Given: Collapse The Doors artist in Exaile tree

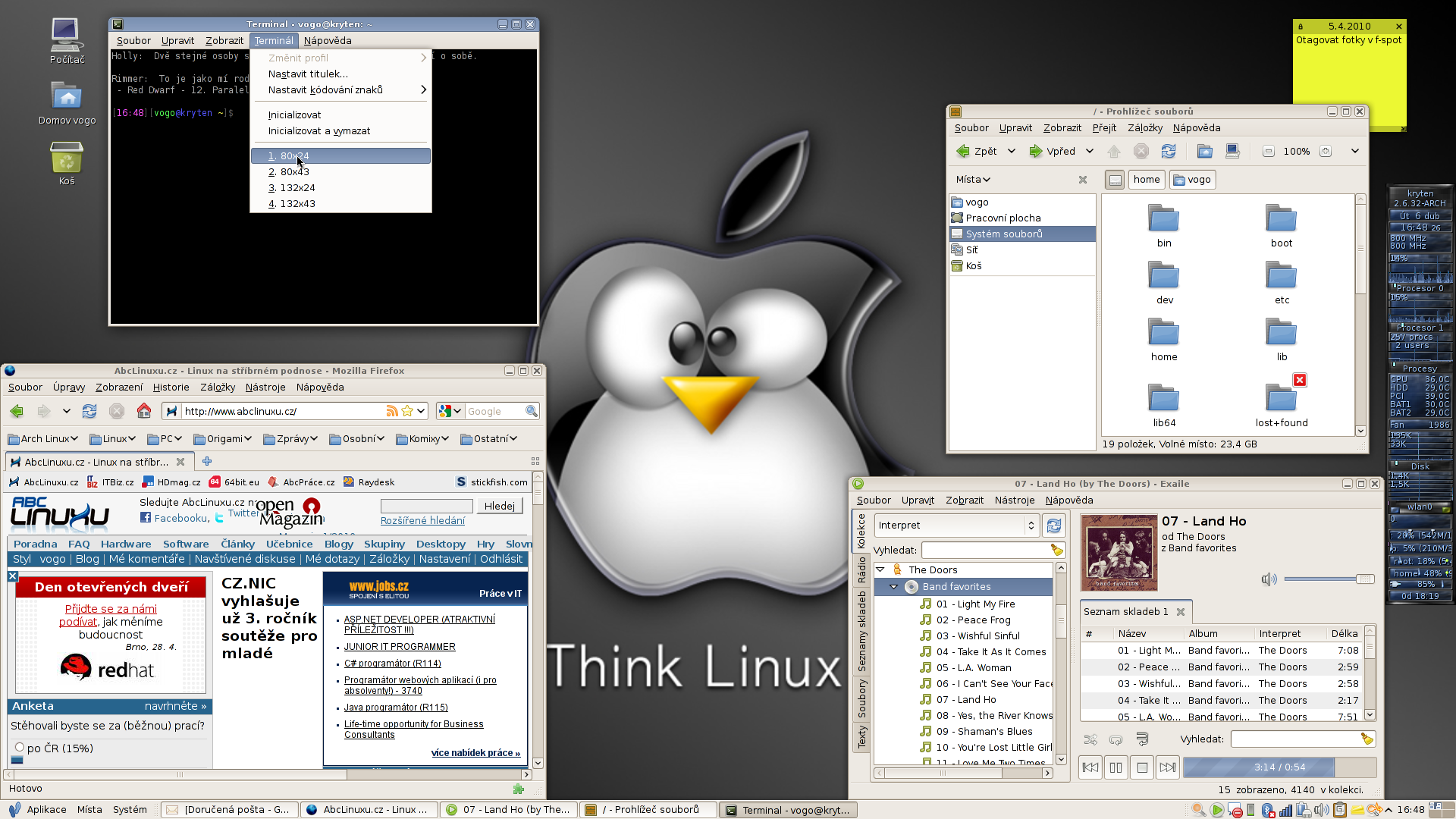Looking at the screenshot, I should [x=880, y=570].
